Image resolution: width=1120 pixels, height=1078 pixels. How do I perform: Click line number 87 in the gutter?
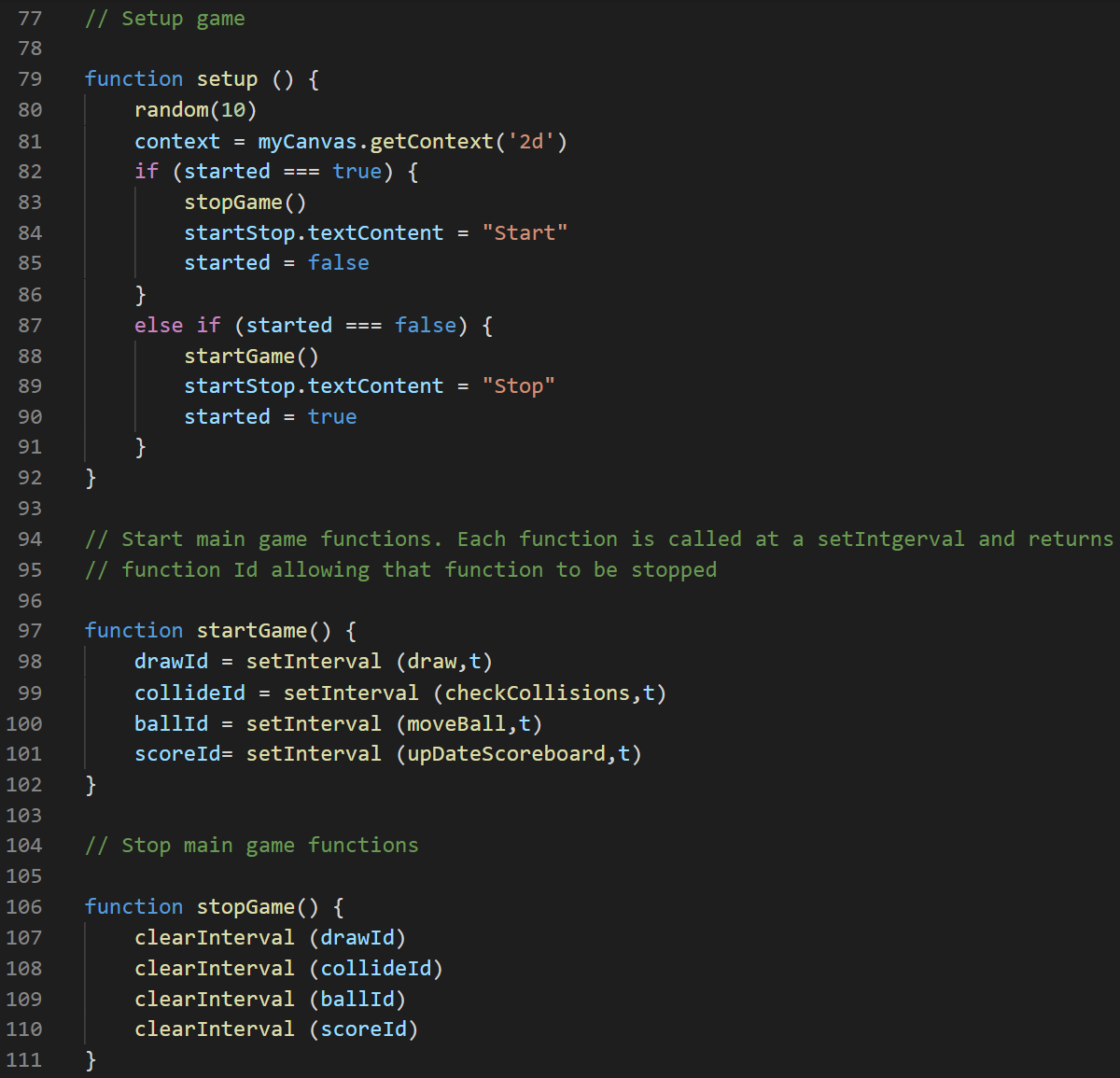pos(30,326)
